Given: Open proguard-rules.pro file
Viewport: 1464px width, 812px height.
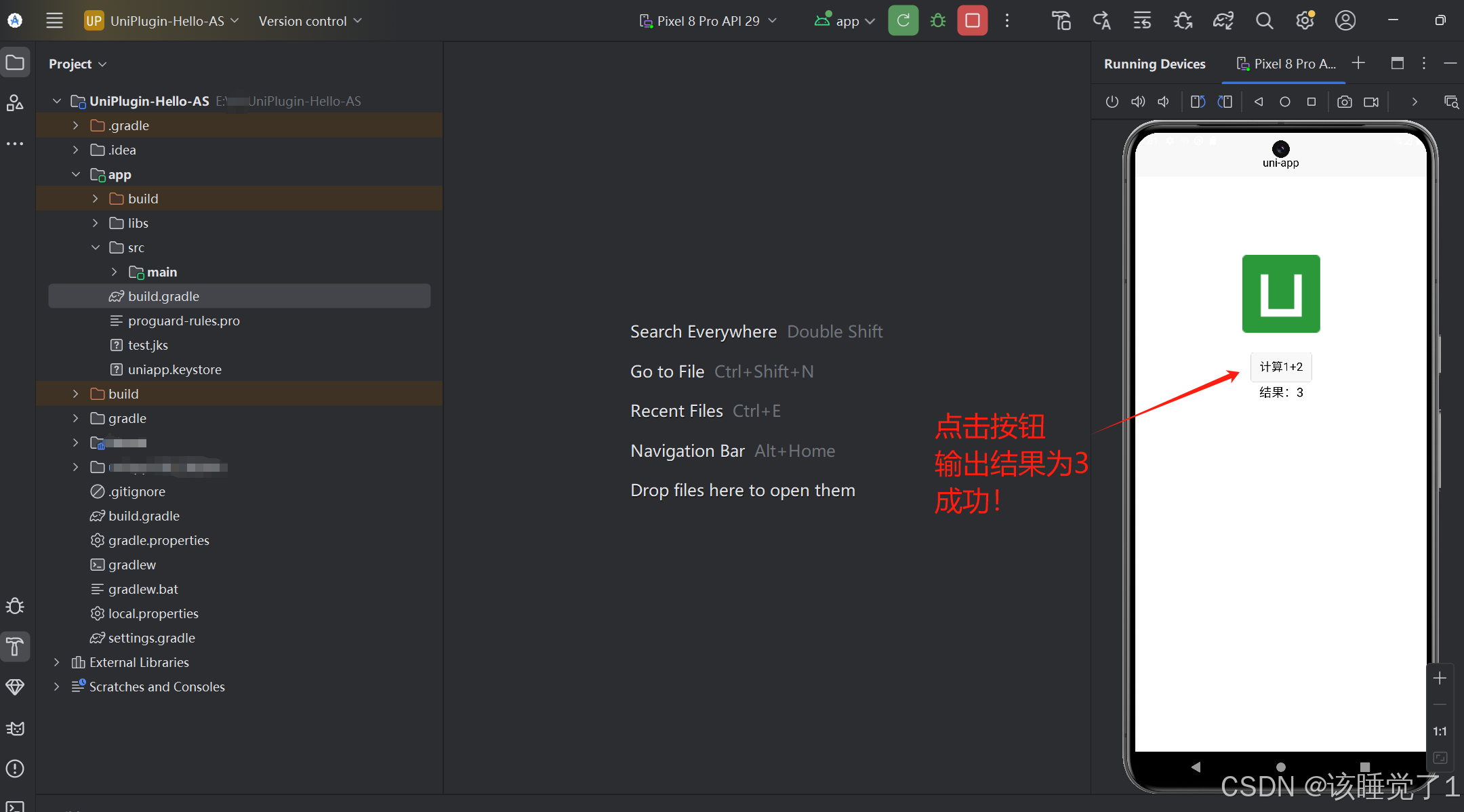Looking at the screenshot, I should pos(184,321).
